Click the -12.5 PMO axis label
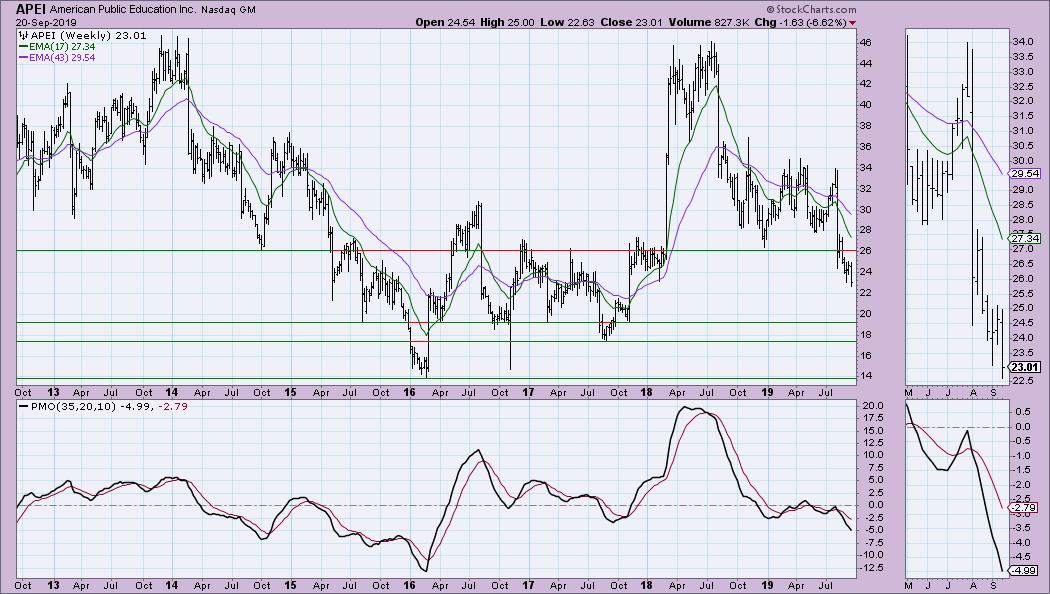 [x=871, y=568]
